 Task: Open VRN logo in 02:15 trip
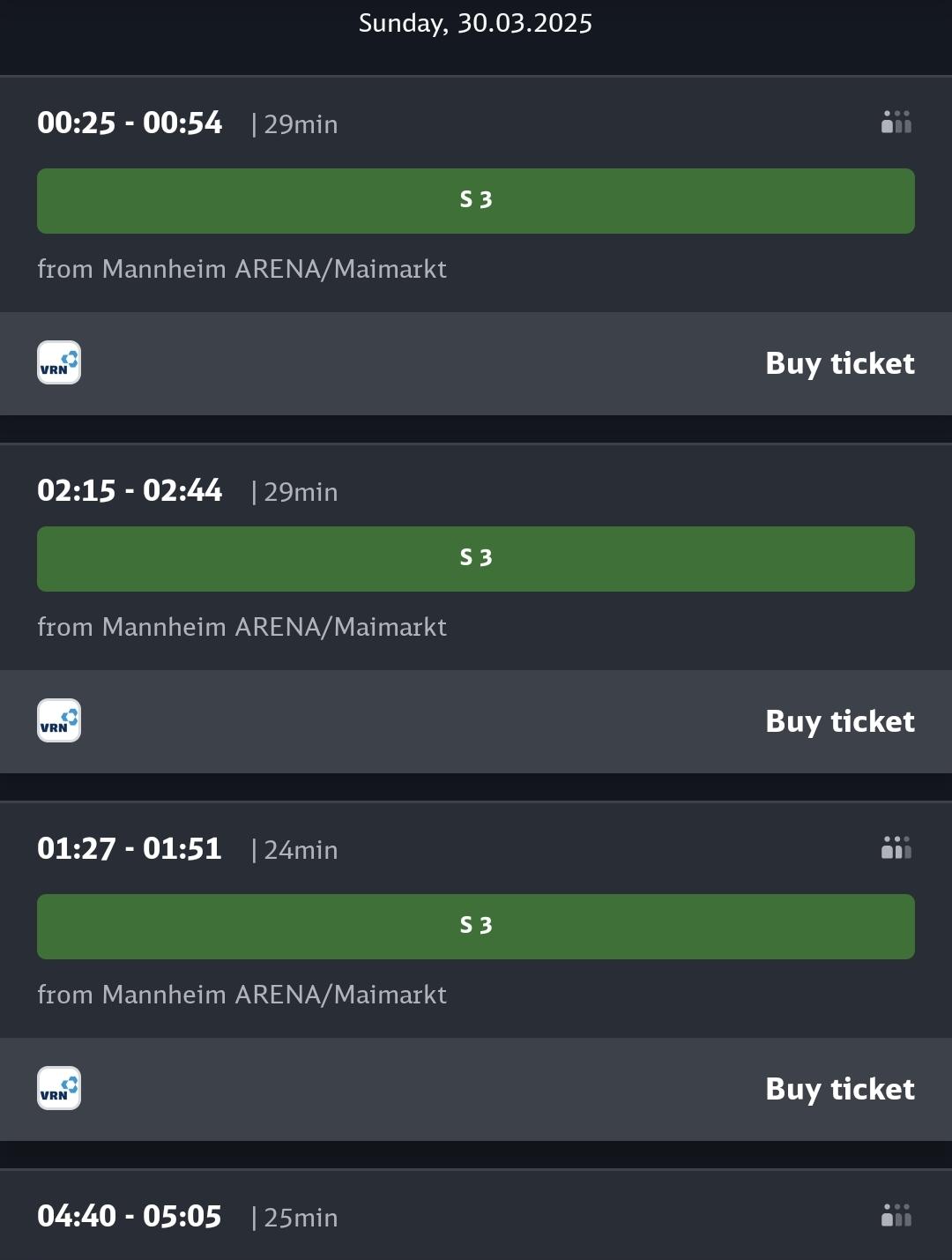click(59, 720)
